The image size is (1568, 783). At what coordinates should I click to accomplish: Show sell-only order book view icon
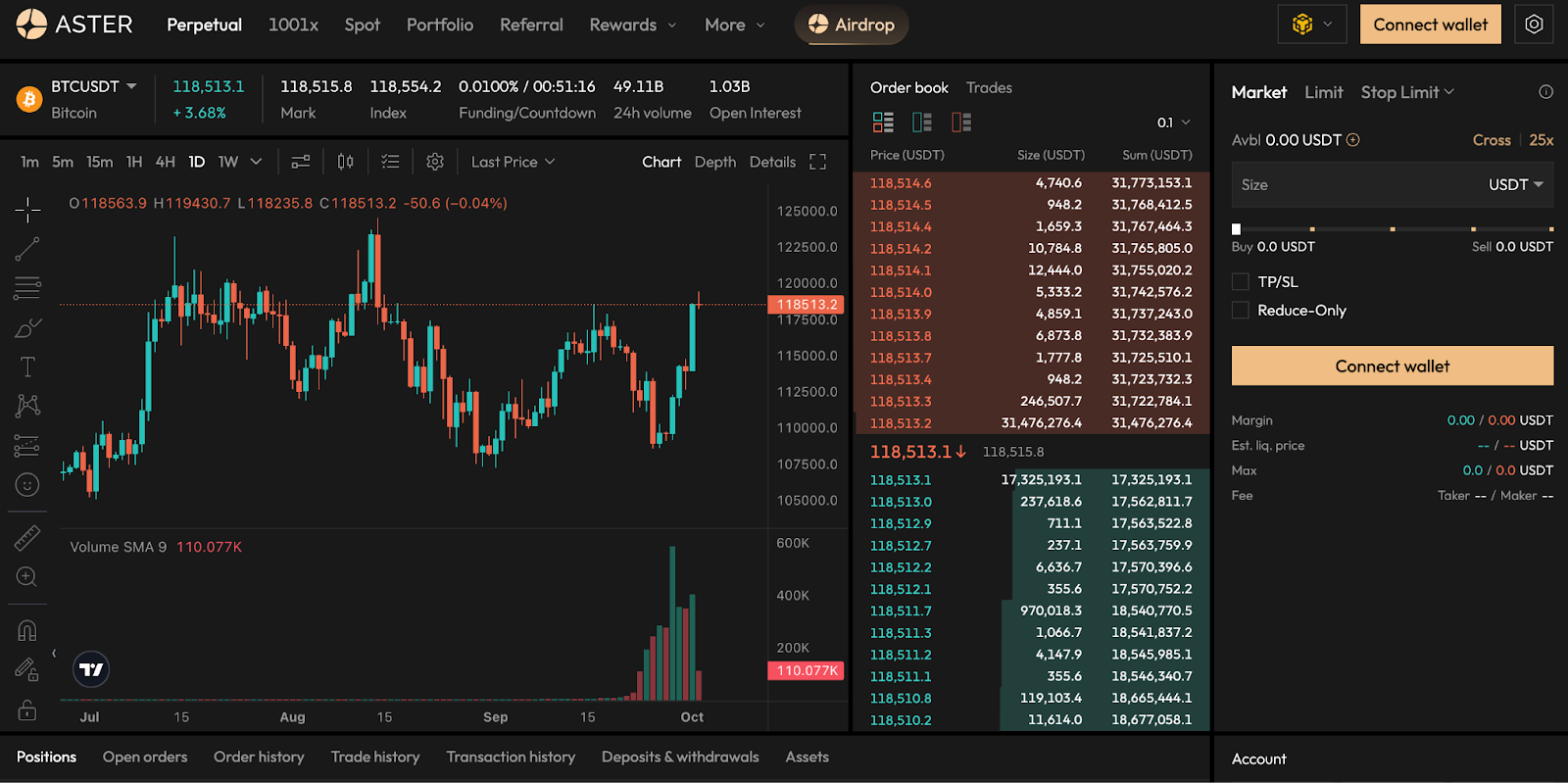(x=961, y=122)
